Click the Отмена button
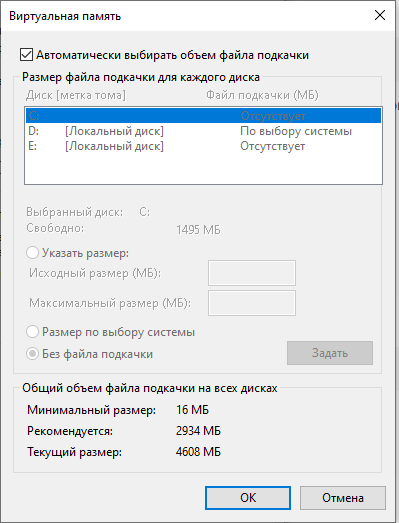Image resolution: width=399 pixels, height=523 pixels. pyautogui.click(x=343, y=498)
